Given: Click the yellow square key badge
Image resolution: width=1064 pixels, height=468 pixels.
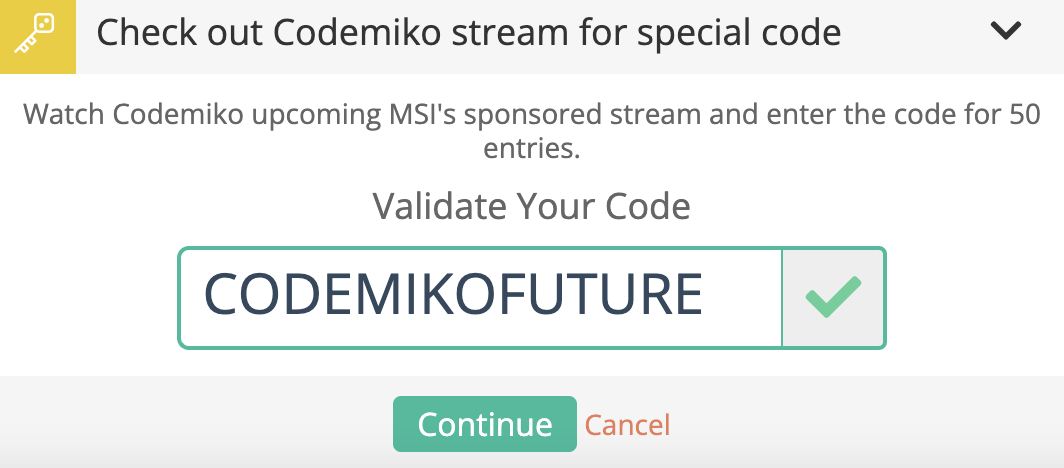Looking at the screenshot, I should pyautogui.click(x=38, y=37).
